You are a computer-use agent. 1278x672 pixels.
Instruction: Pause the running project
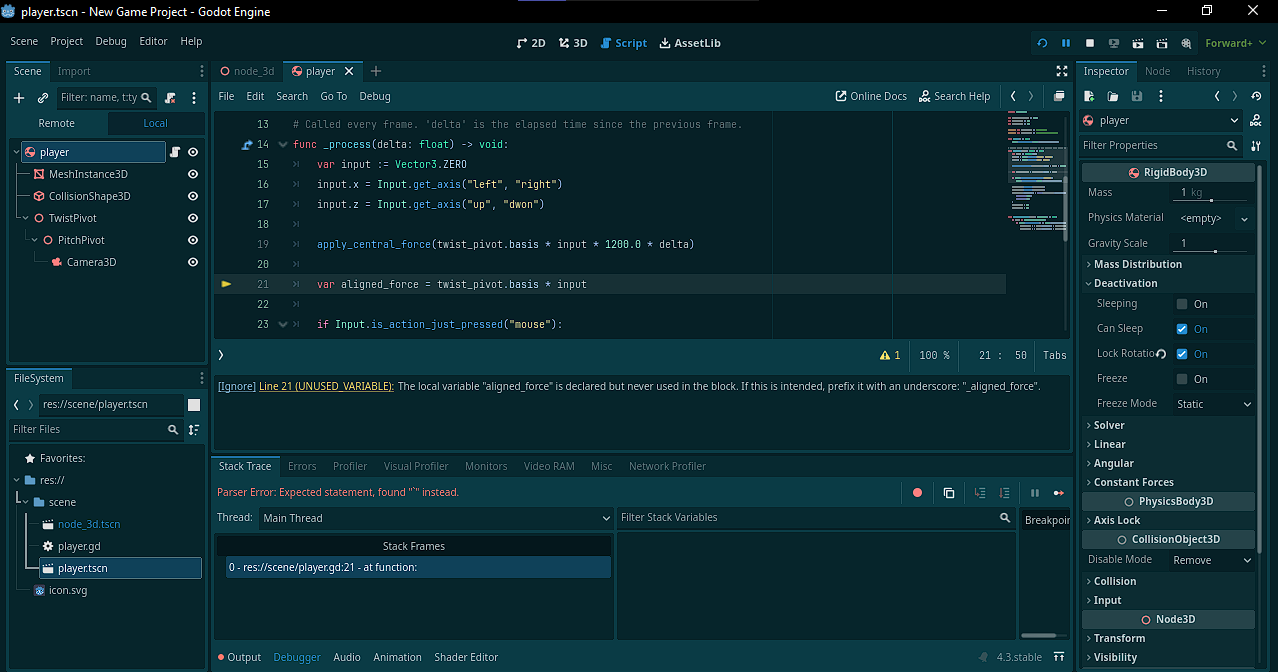1066,43
